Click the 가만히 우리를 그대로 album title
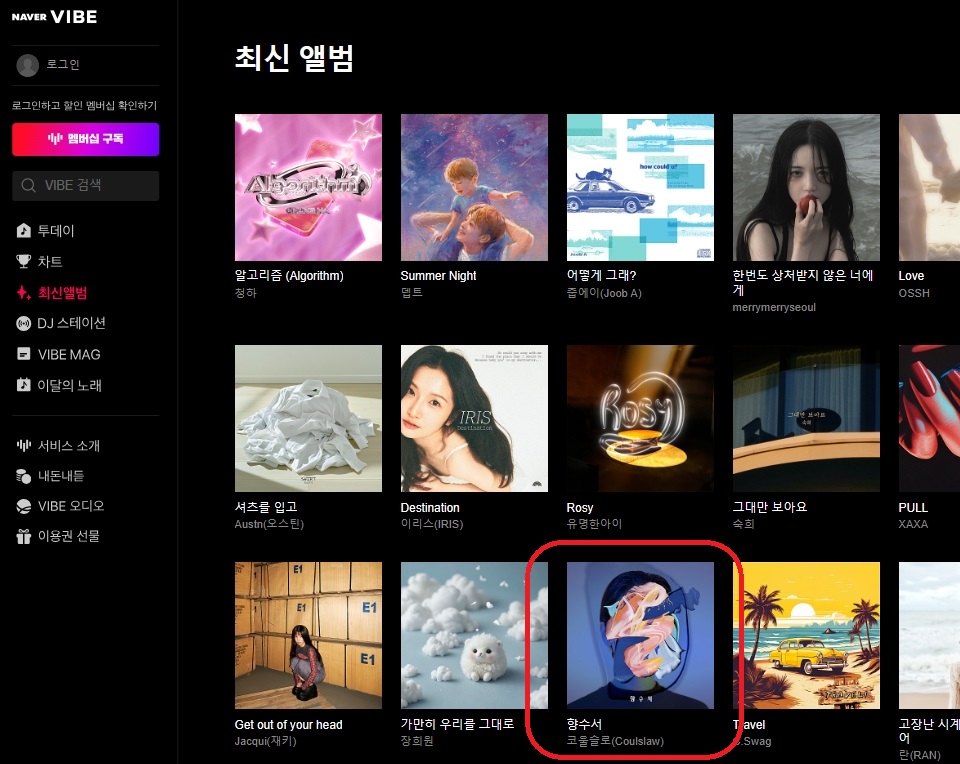The image size is (960, 764). pyautogui.click(x=457, y=724)
